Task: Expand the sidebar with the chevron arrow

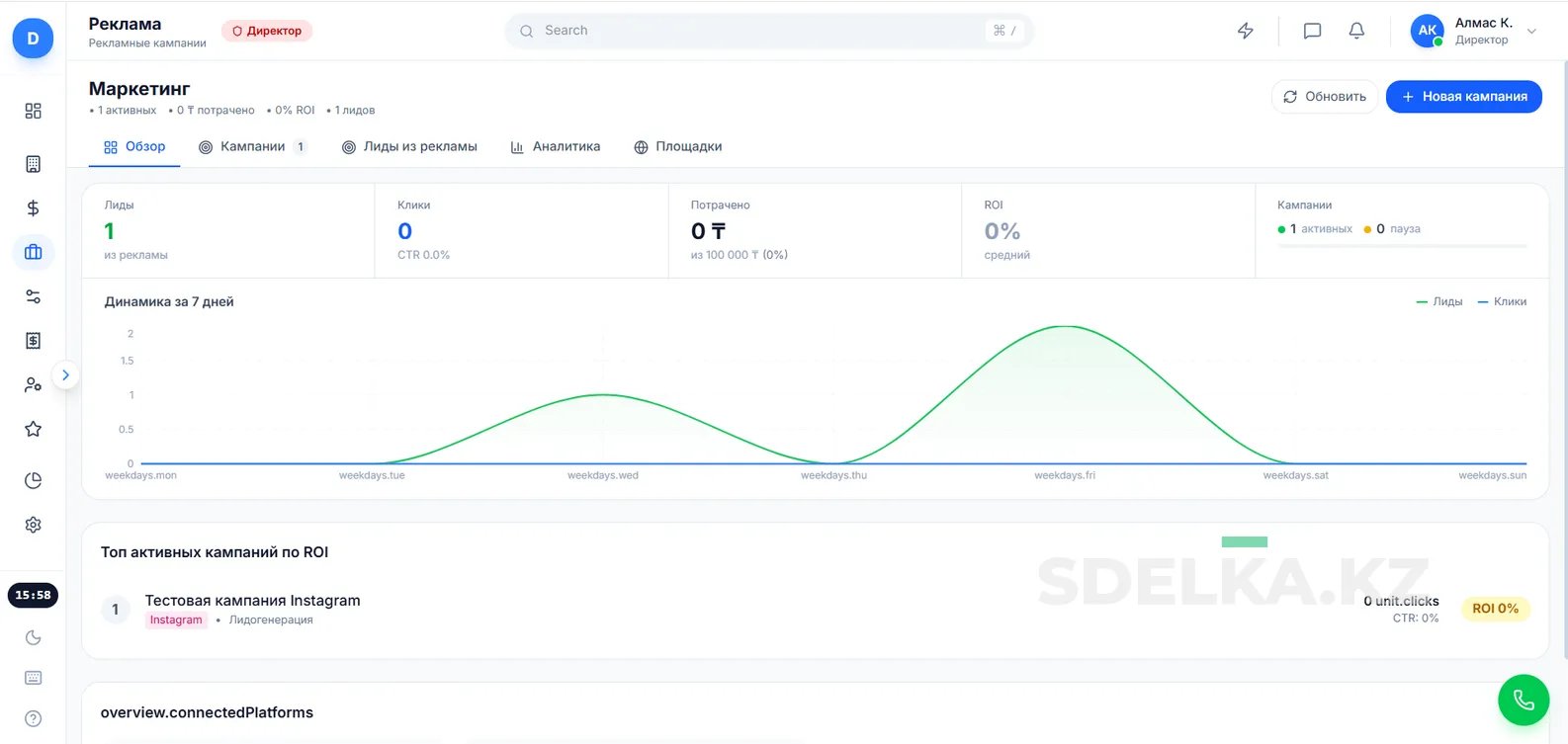Action: click(65, 375)
